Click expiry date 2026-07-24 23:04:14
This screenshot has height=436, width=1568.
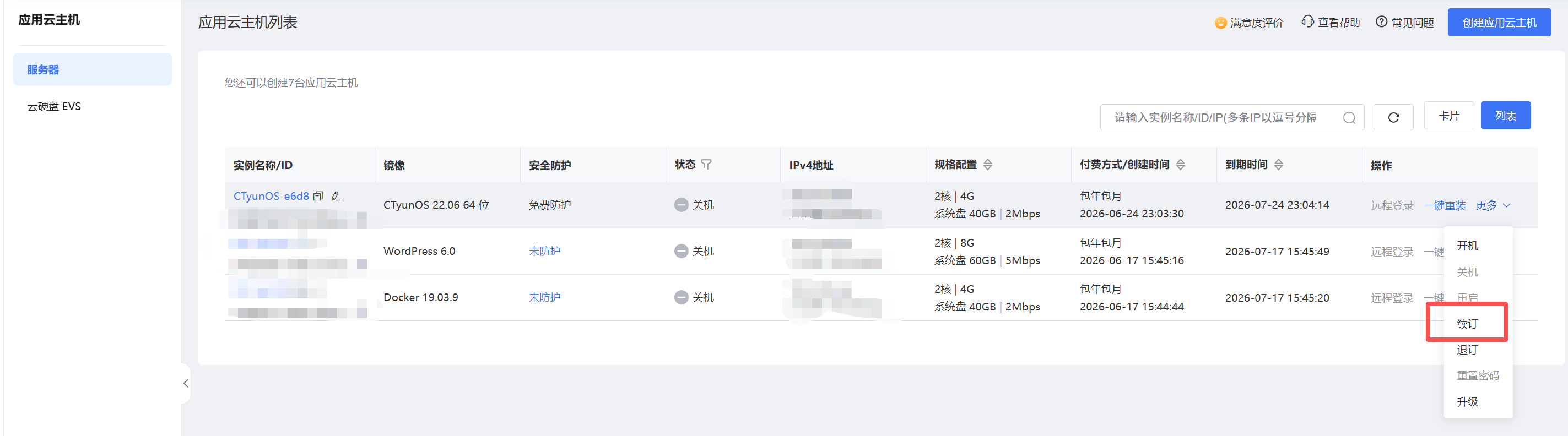point(1277,205)
